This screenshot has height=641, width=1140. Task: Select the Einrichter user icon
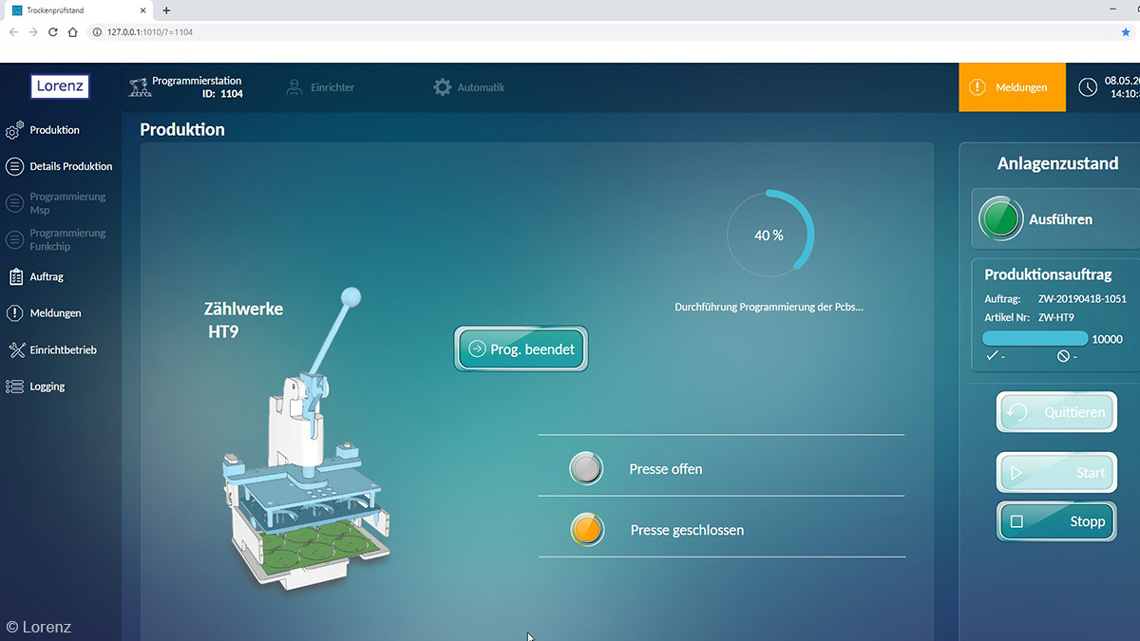pos(294,88)
